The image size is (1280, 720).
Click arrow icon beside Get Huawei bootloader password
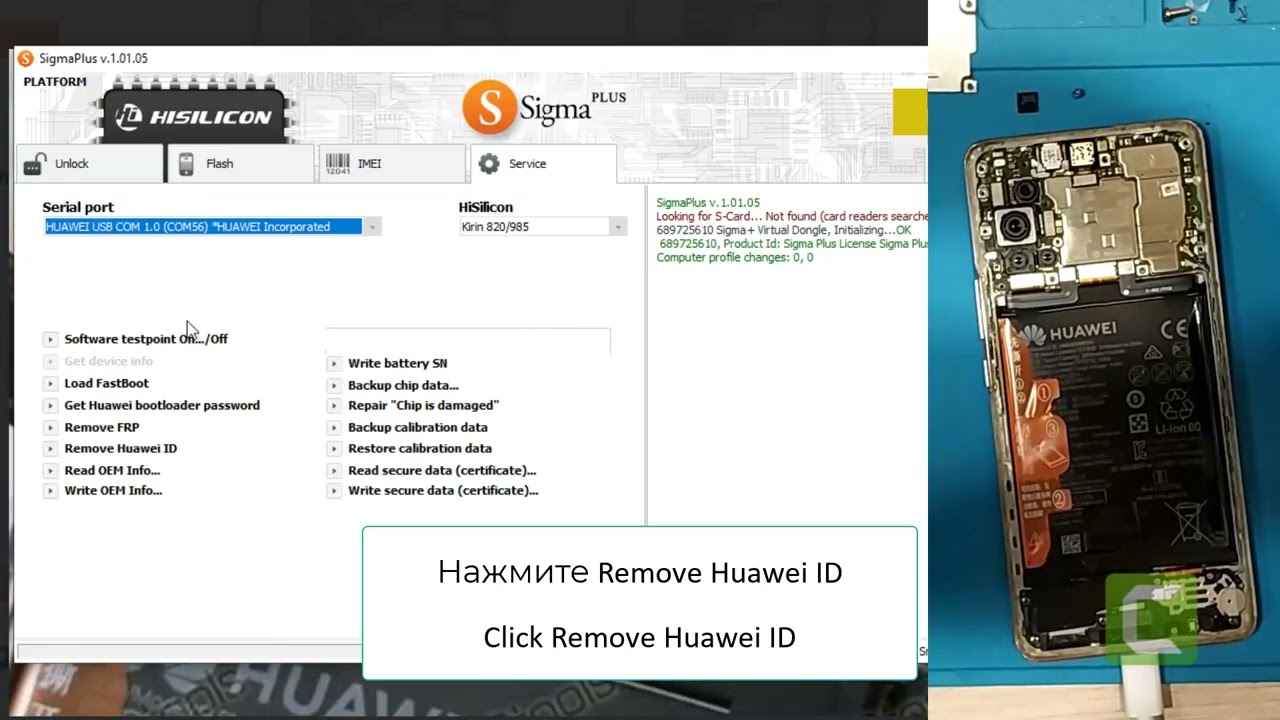coord(50,405)
